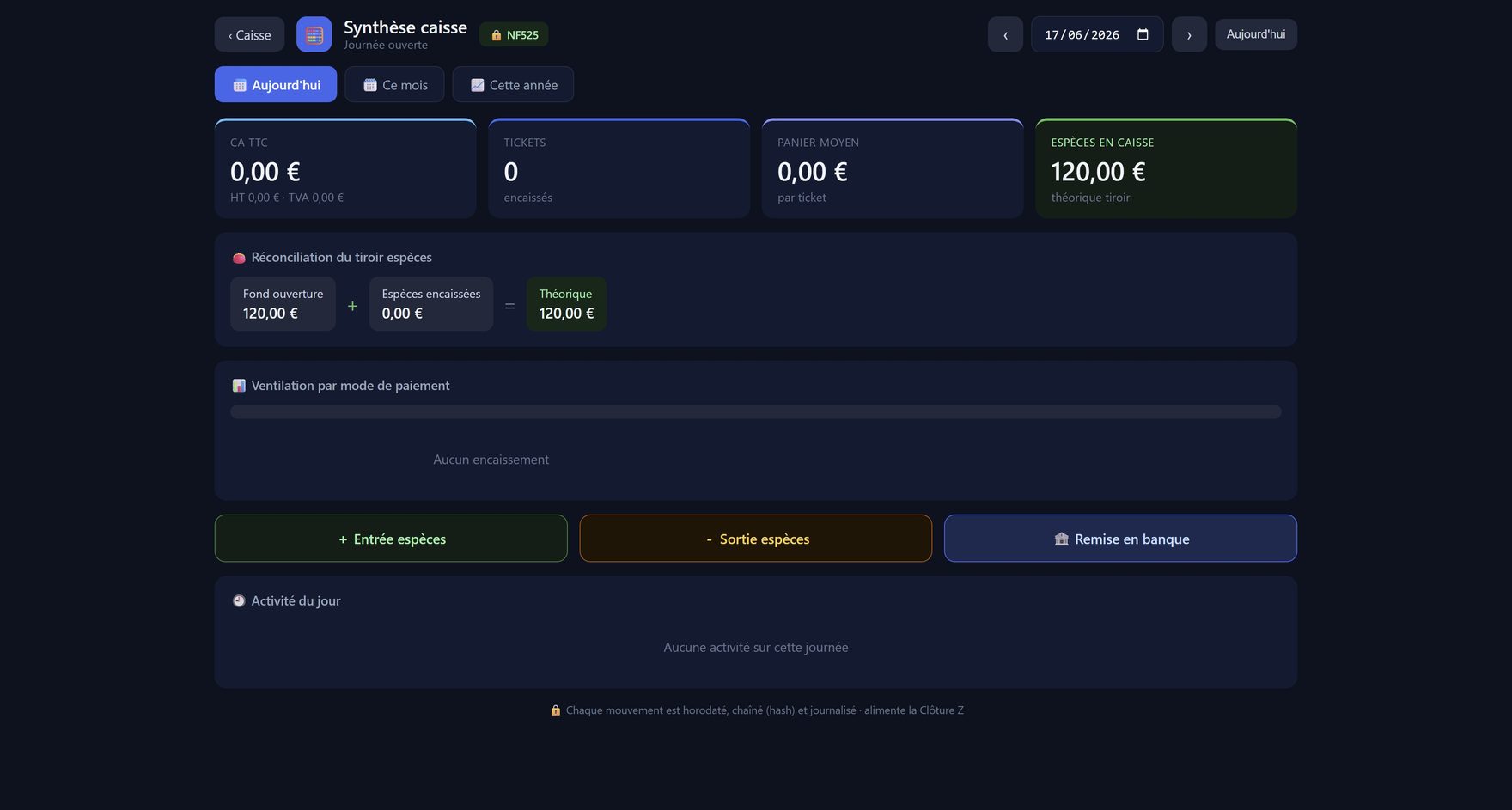Image resolution: width=1512 pixels, height=810 pixels.
Task: Jump to today with top-right Aujourd'hui button
Action: 1256,34
